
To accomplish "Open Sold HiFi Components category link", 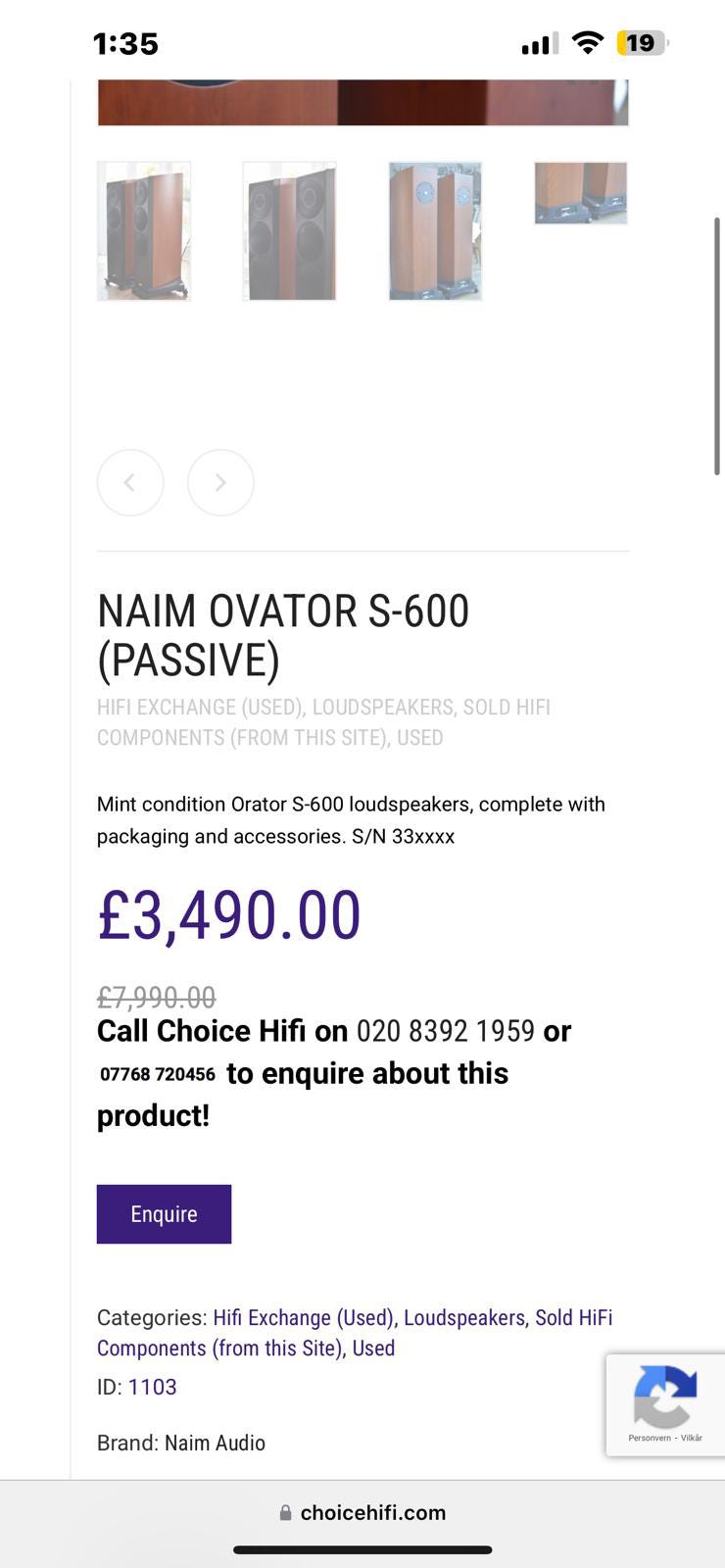I will point(573,1317).
